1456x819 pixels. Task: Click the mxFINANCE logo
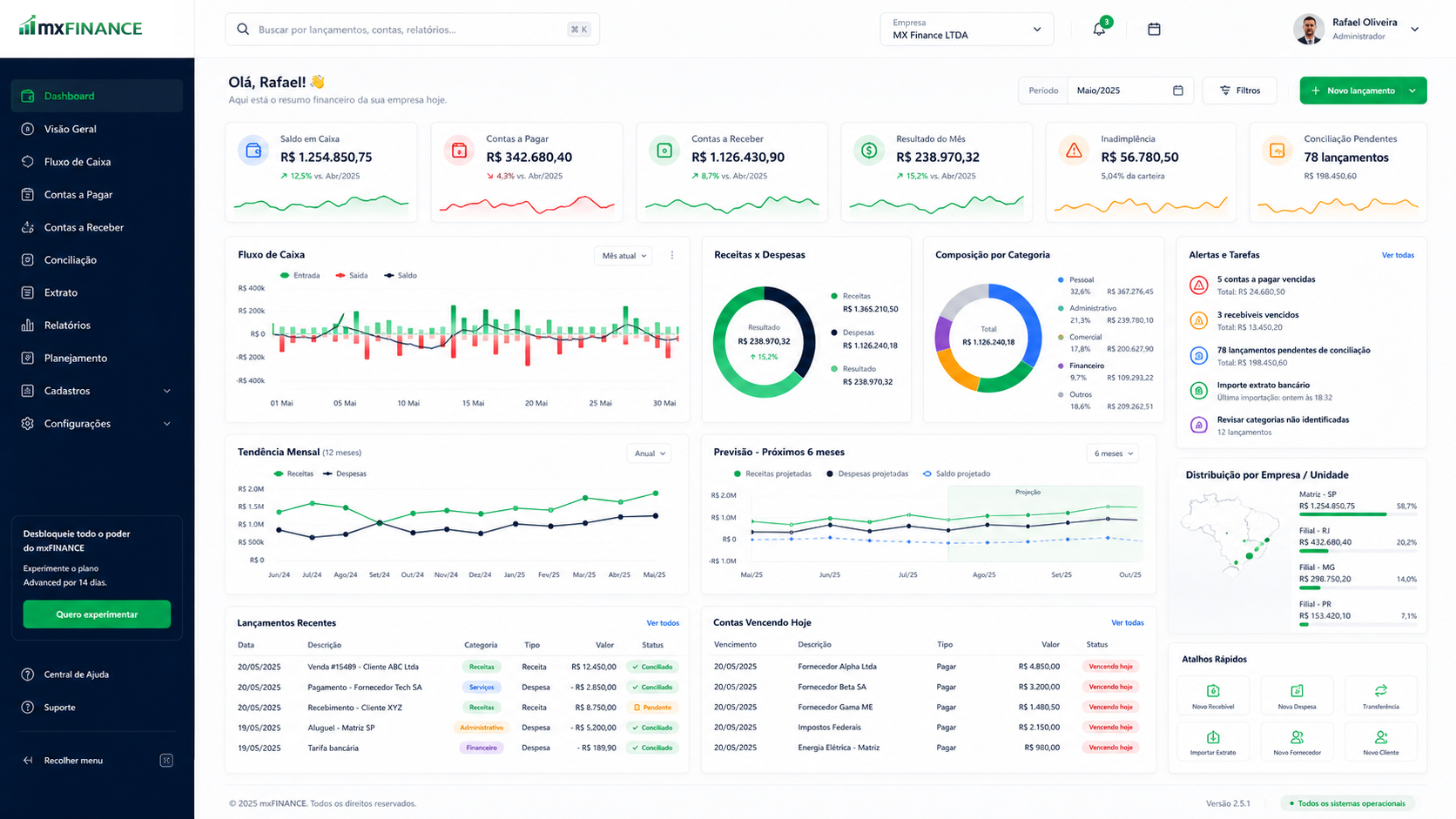[80, 27]
